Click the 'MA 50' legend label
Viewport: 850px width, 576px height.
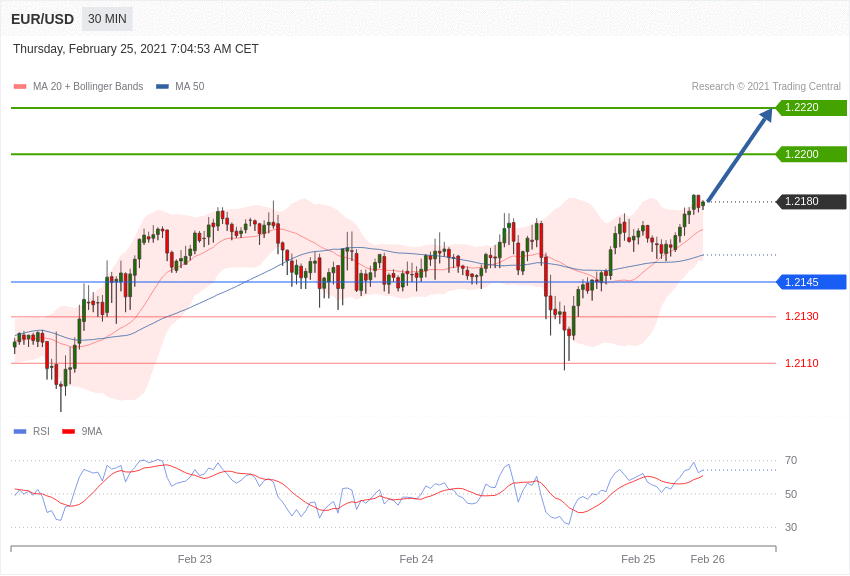pyautogui.click(x=190, y=86)
